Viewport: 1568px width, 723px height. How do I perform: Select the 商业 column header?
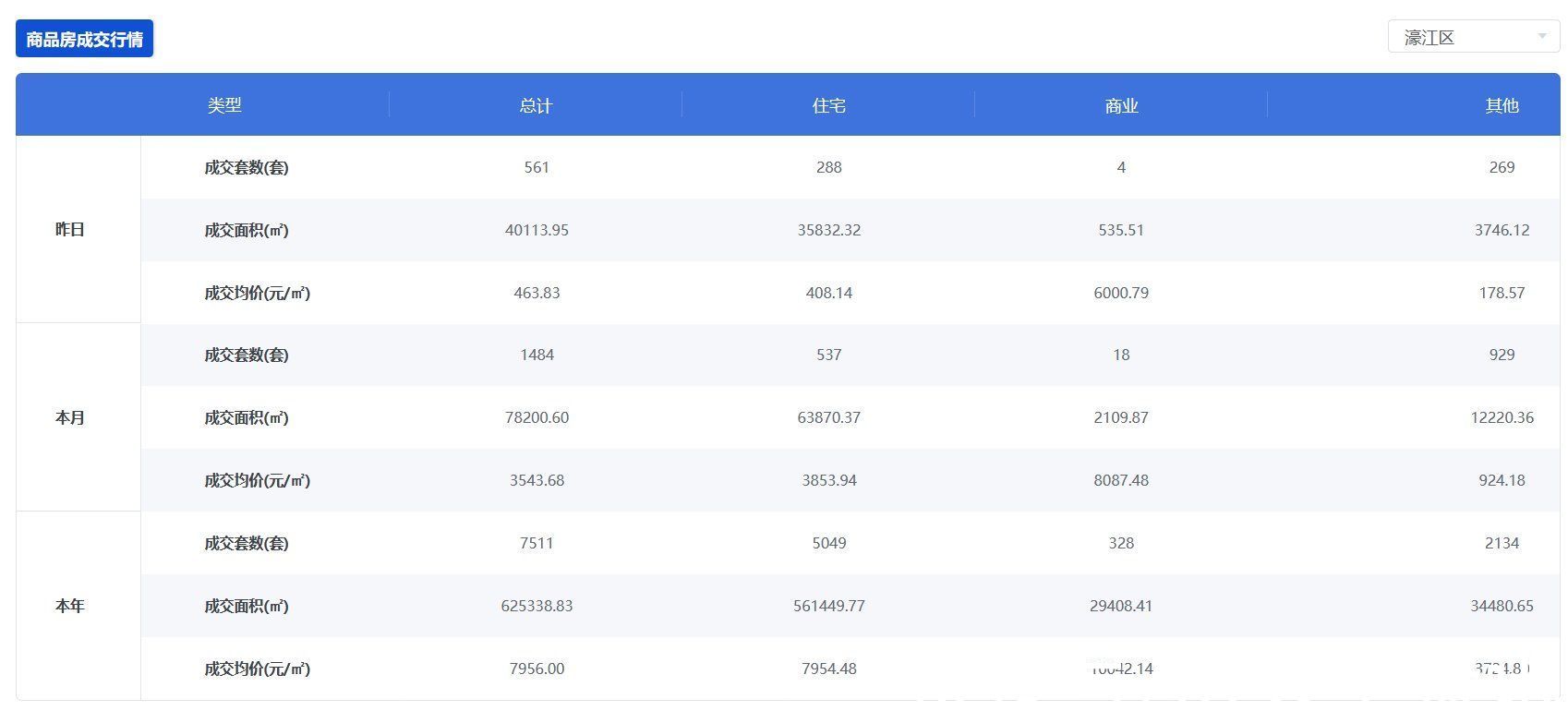click(x=1121, y=105)
